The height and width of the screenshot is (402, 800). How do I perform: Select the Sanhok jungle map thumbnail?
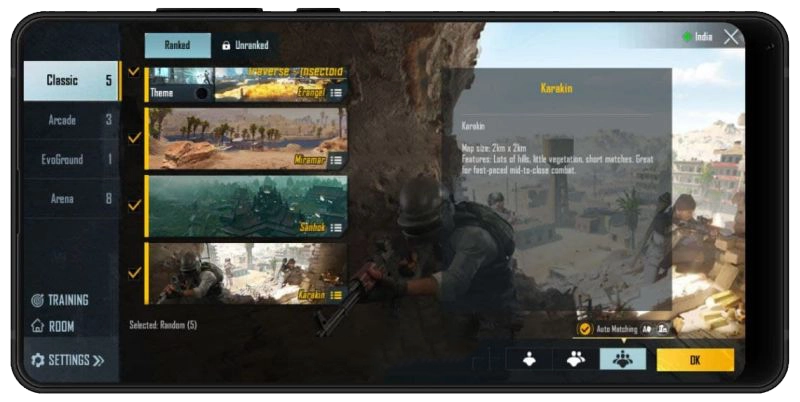point(247,206)
